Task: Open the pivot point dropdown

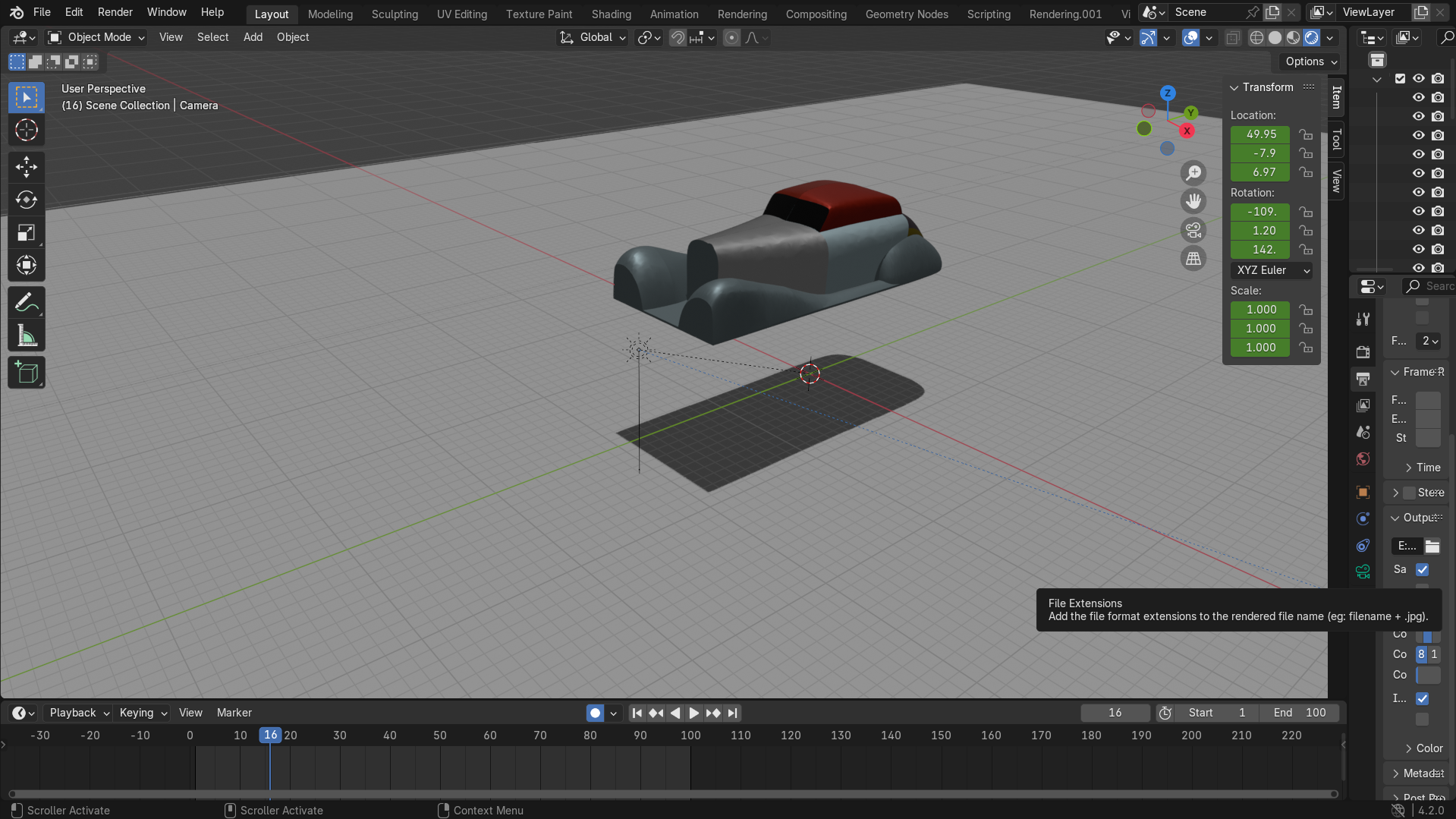Action: click(649, 37)
